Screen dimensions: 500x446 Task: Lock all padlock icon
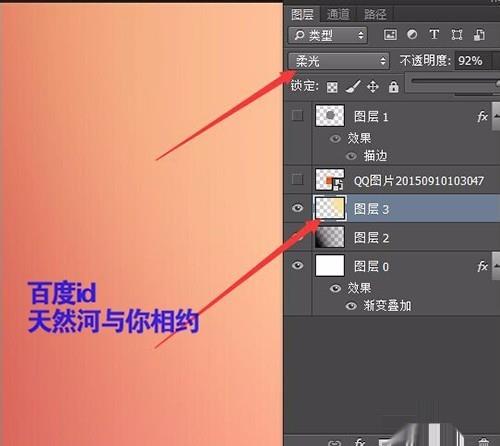click(x=394, y=87)
